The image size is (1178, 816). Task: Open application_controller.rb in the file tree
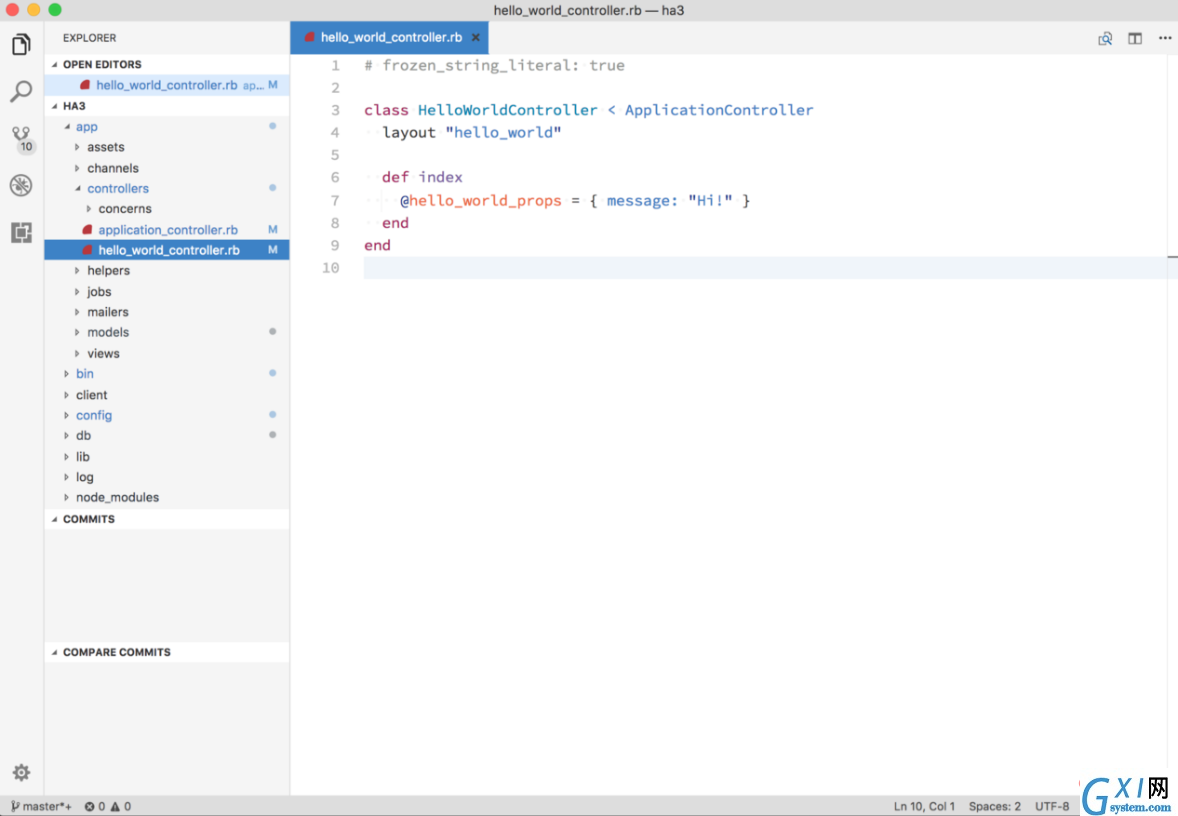coord(168,230)
